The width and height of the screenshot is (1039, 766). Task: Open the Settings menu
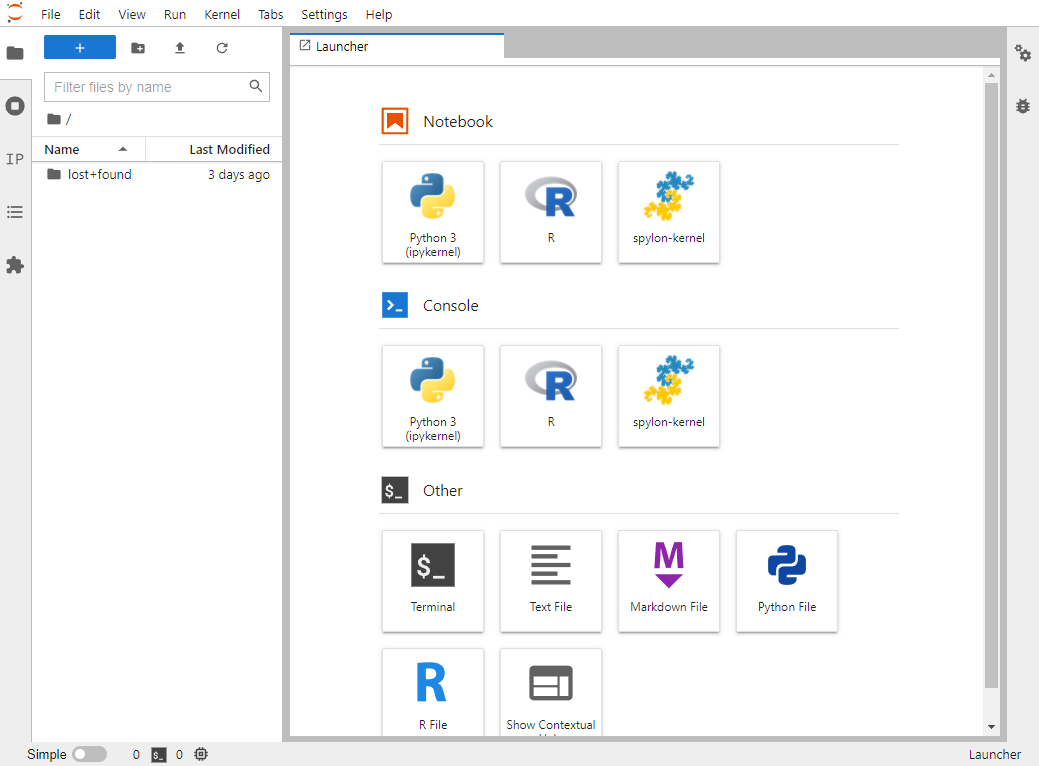324,15
